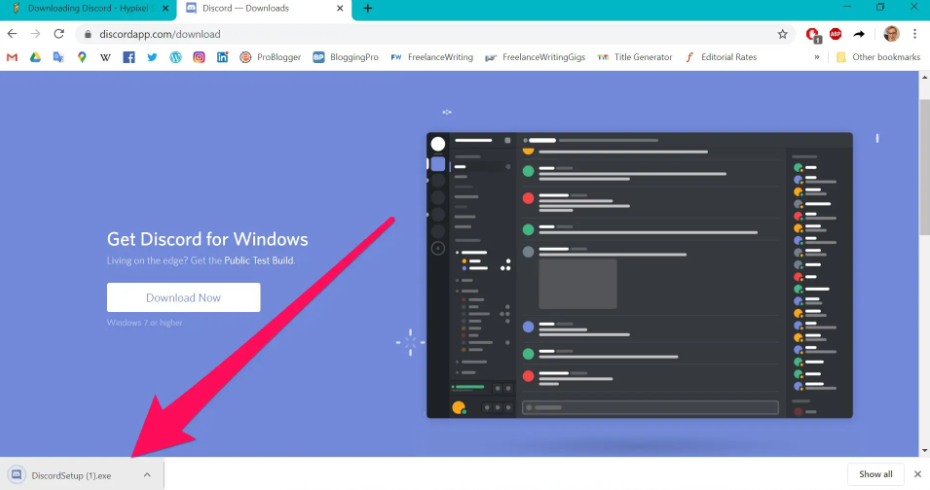
Task: Open the Wikipedia bookmark
Action: (x=105, y=57)
